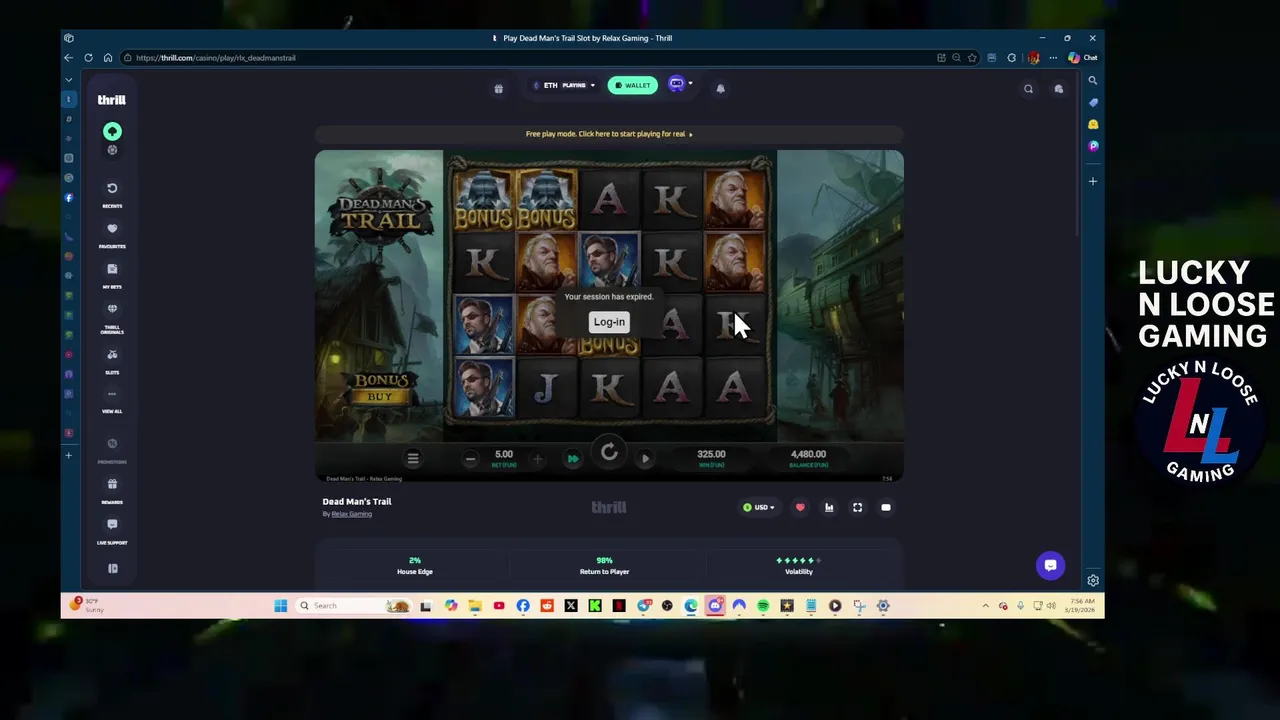Click the 325.00 win value
The height and width of the screenshot is (720, 1280).
[711, 454]
